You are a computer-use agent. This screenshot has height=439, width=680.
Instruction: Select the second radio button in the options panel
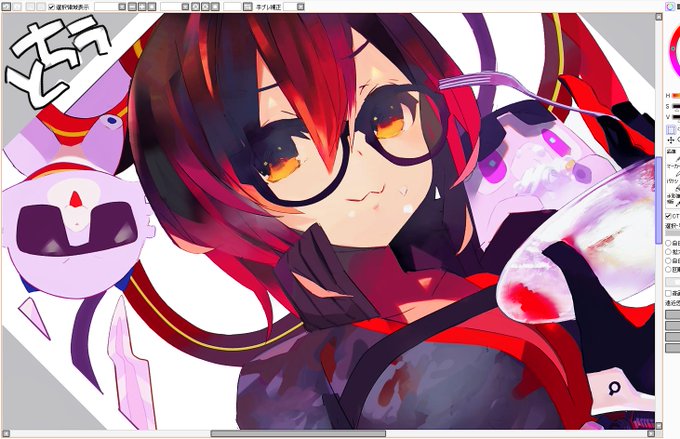pyautogui.click(x=668, y=252)
